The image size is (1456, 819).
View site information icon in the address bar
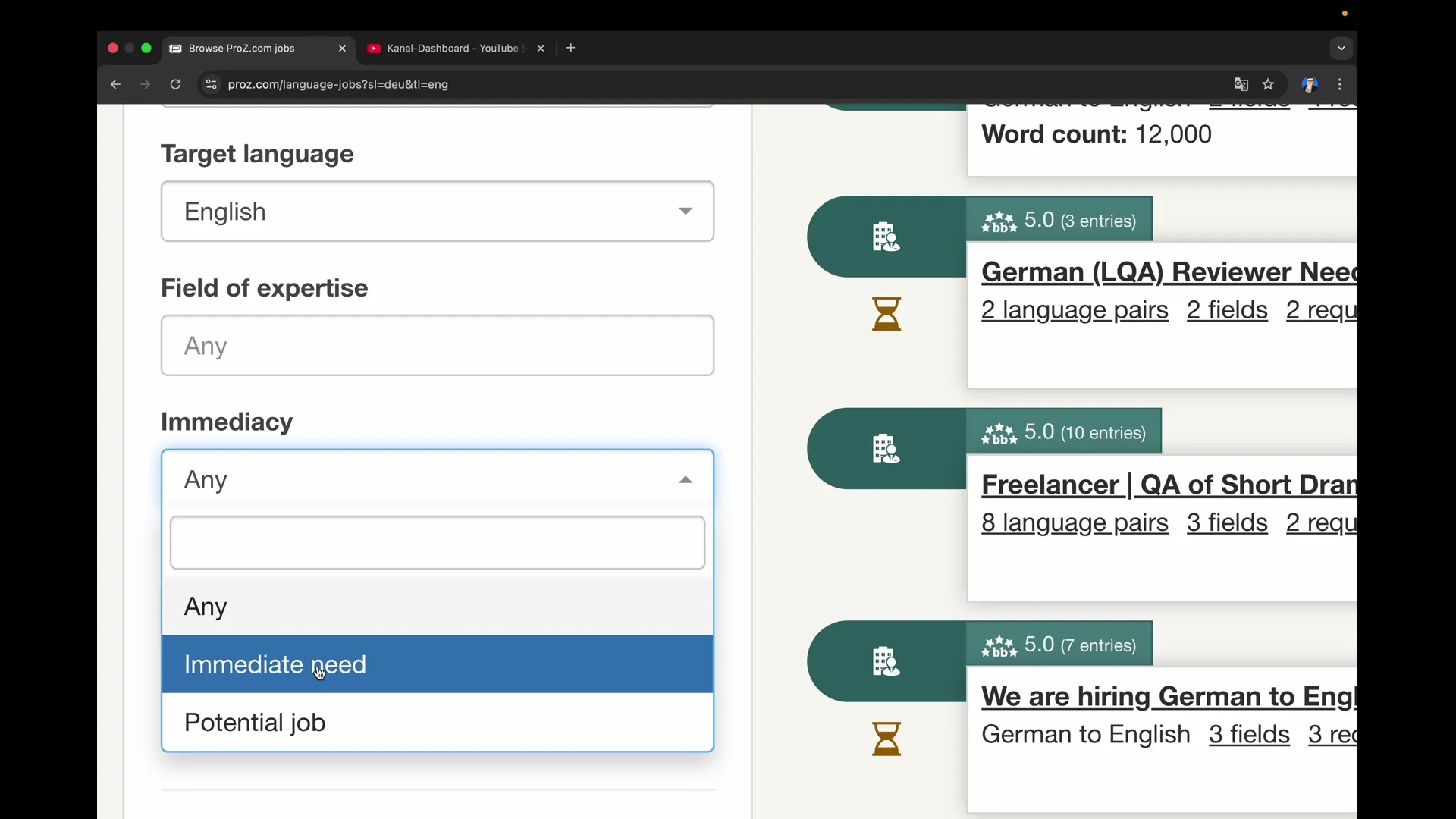pos(211,84)
